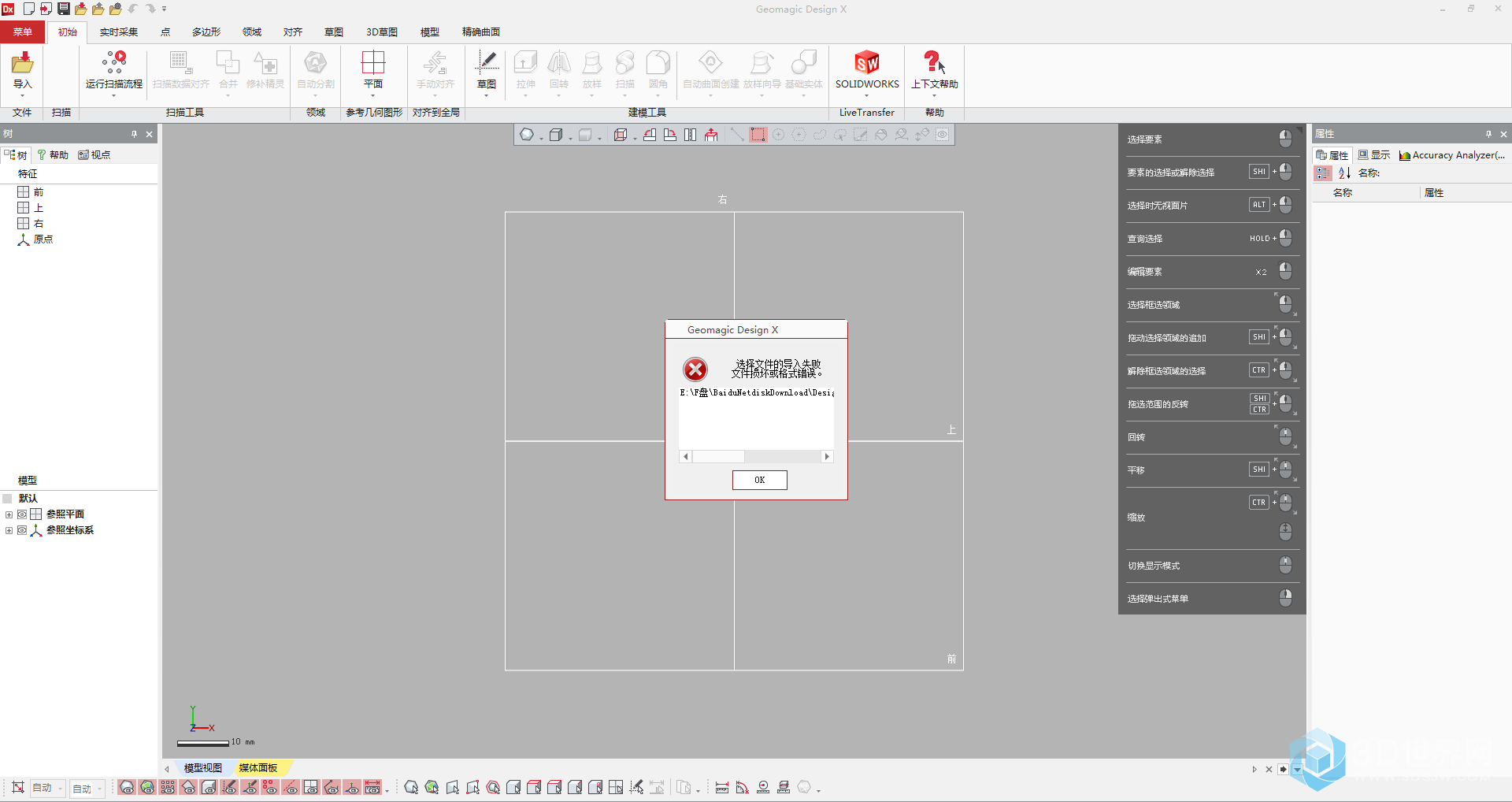
Task: Select the 前 plane in feature tree
Action: tap(31, 192)
